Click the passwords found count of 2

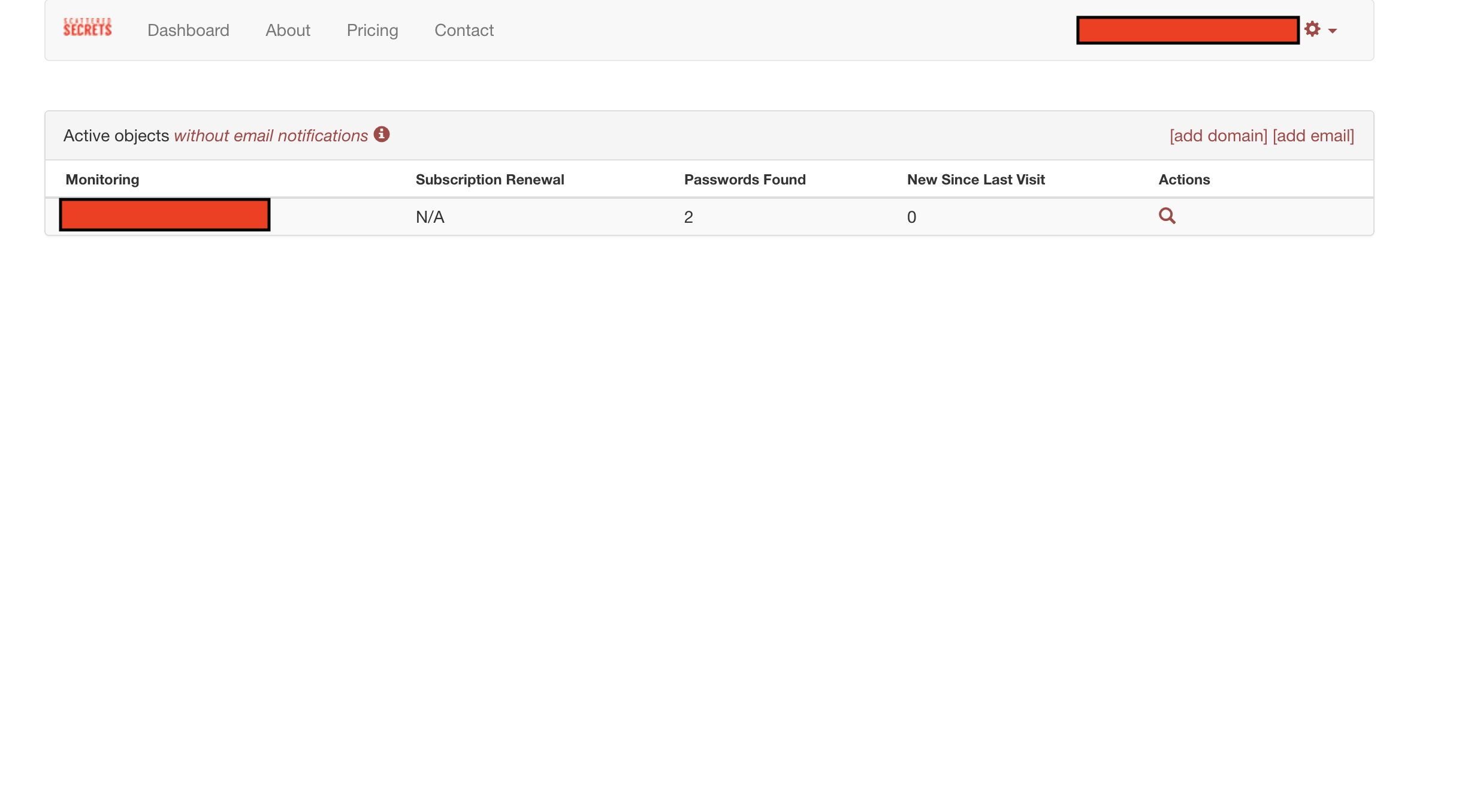click(x=688, y=217)
